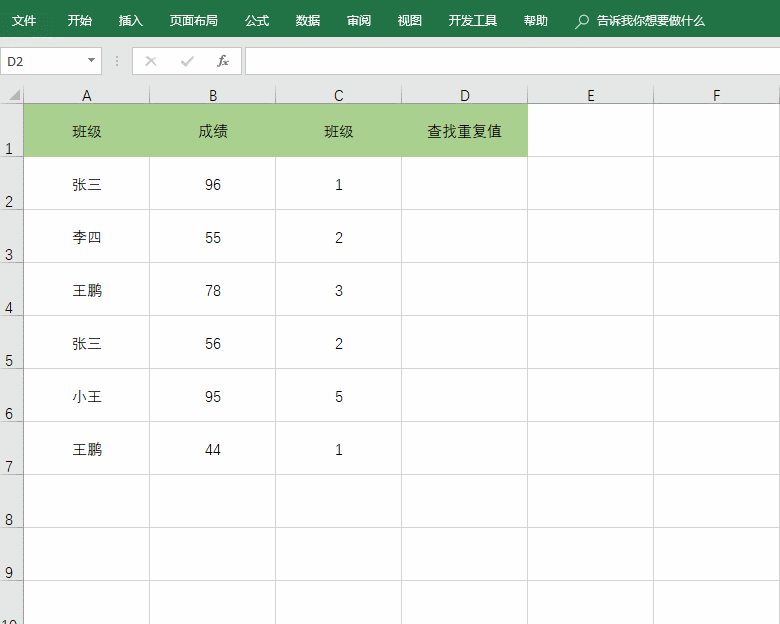The width and height of the screenshot is (780, 624).
Task: Open the Insert Function fx icon
Action: (x=223, y=61)
